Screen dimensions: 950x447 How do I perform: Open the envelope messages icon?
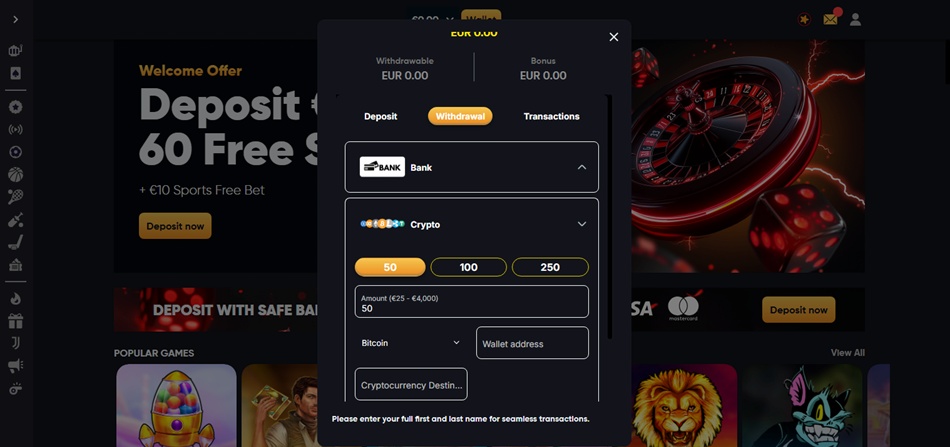[x=829, y=19]
